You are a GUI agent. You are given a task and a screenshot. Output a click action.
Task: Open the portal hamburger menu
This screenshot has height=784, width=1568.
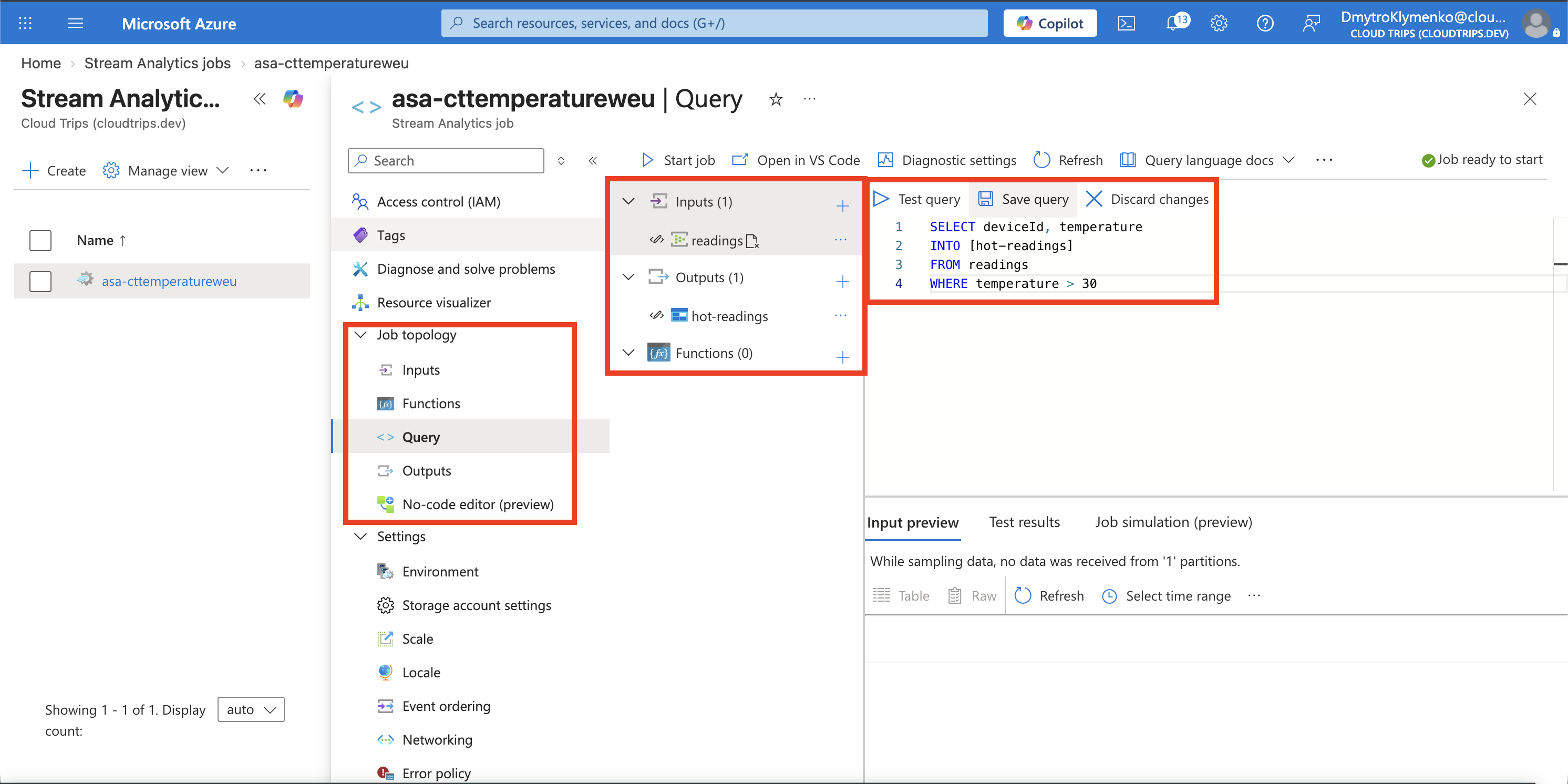pyautogui.click(x=76, y=23)
